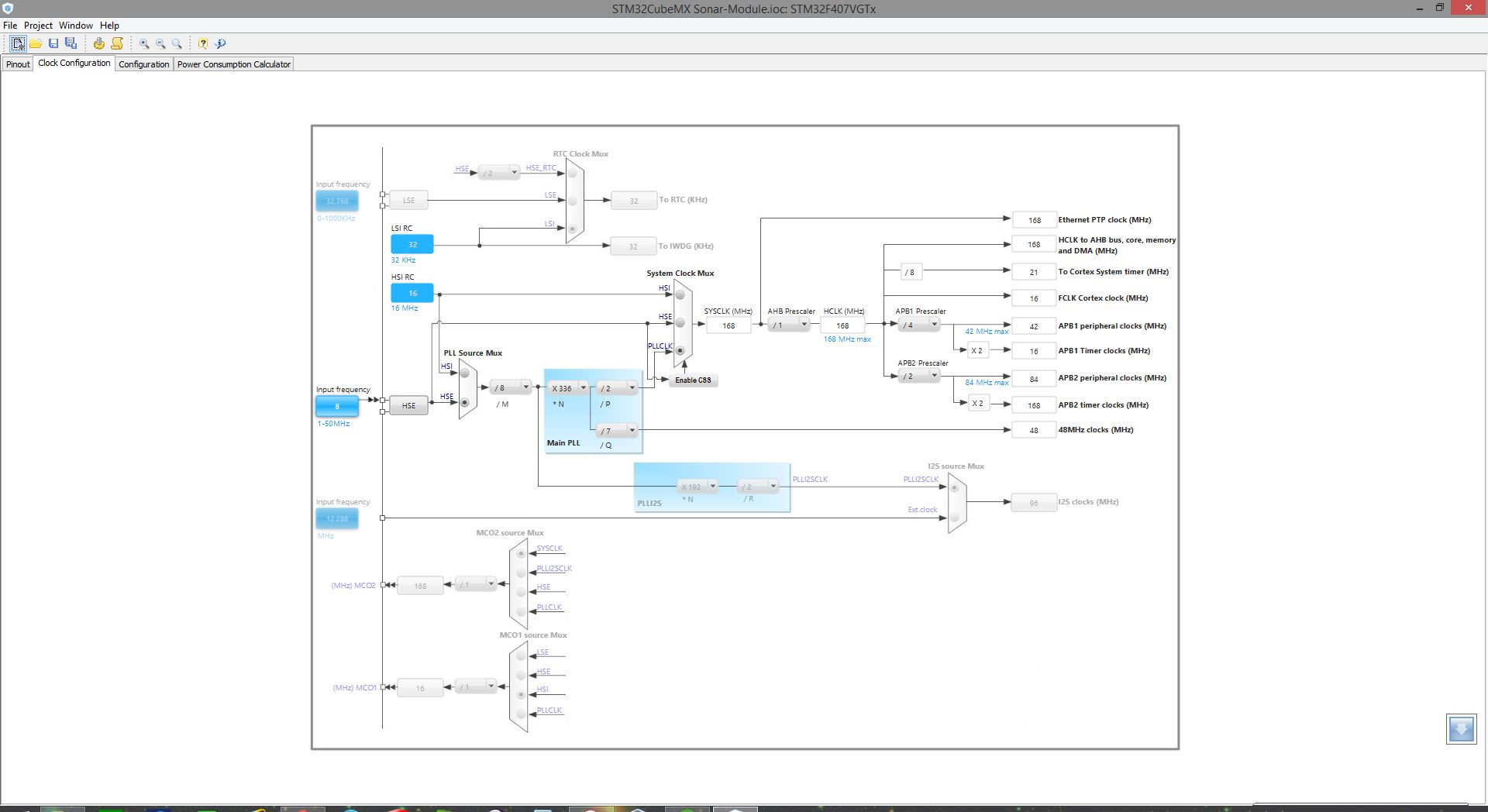Click the To Cortex System timer value 21
The width and height of the screenshot is (1488, 812).
point(1034,273)
